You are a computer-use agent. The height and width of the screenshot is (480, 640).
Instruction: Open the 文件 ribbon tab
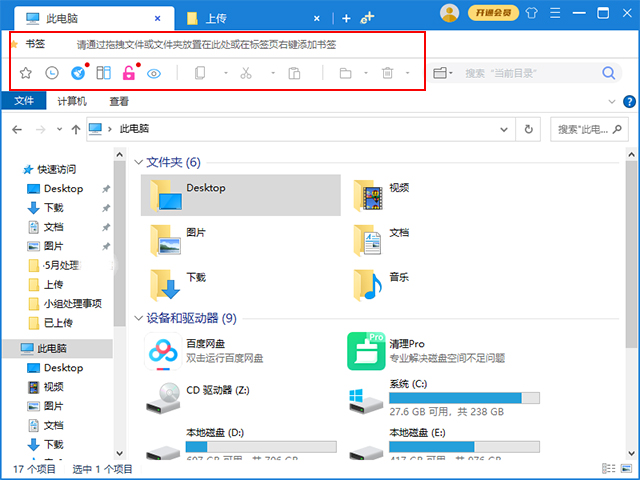(x=24, y=101)
